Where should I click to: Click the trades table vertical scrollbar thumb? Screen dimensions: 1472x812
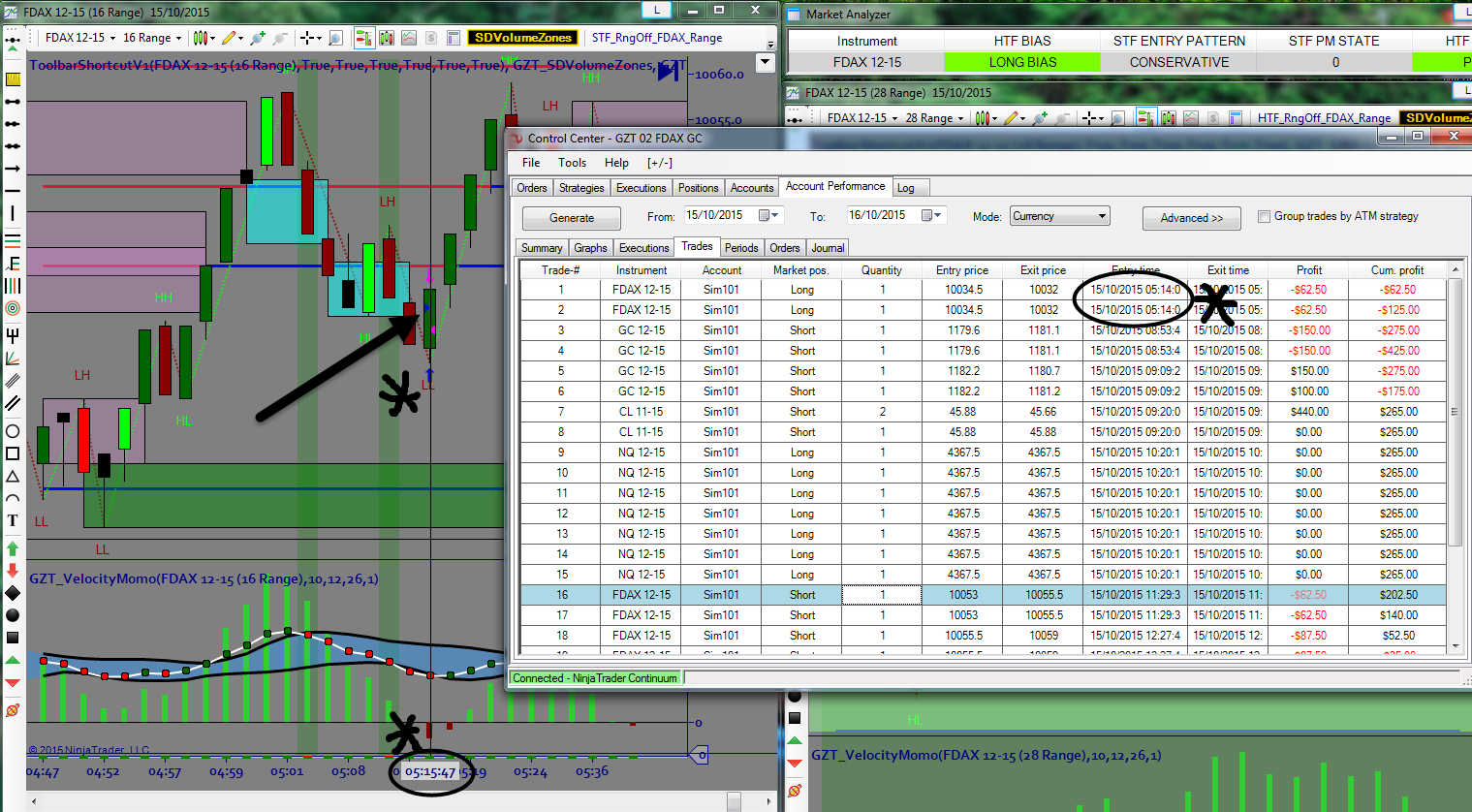click(1454, 411)
